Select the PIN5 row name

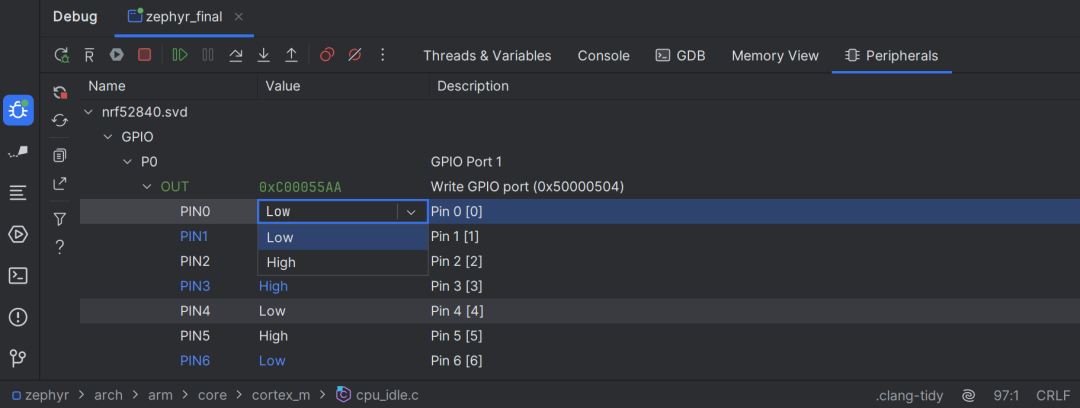point(194,336)
